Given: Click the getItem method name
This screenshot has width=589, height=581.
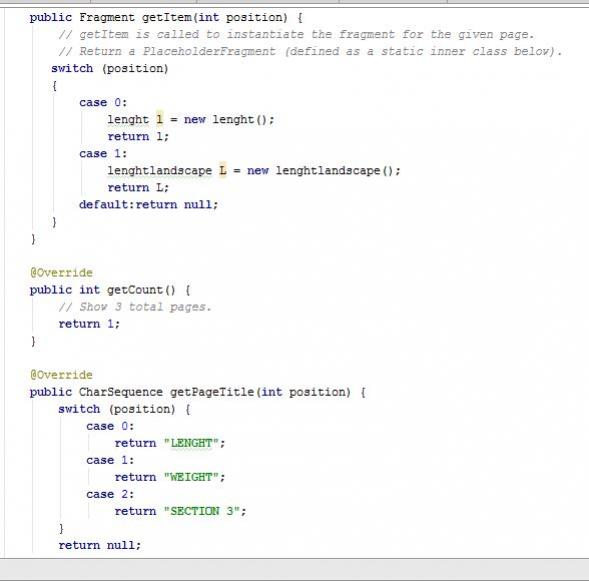Looking at the screenshot, I should click(x=167, y=17).
